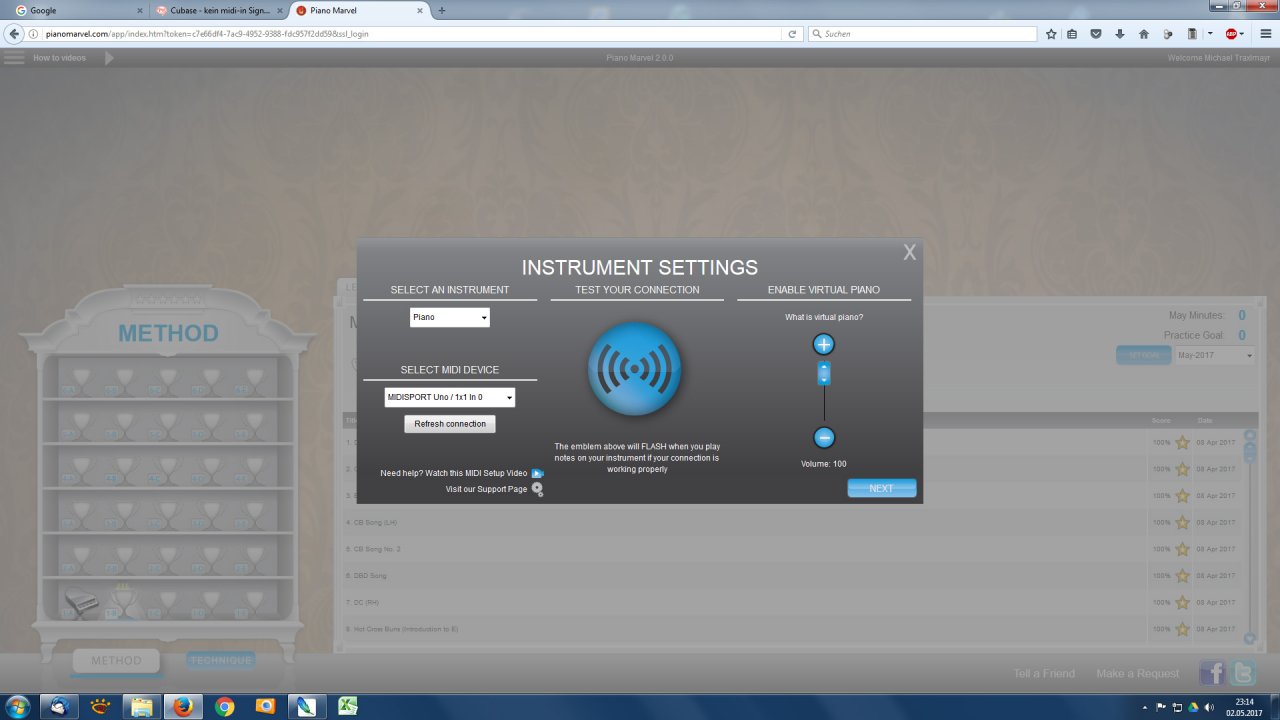This screenshot has height=720, width=1280.
Task: Save page to Pocket
Action: [x=1096, y=34]
